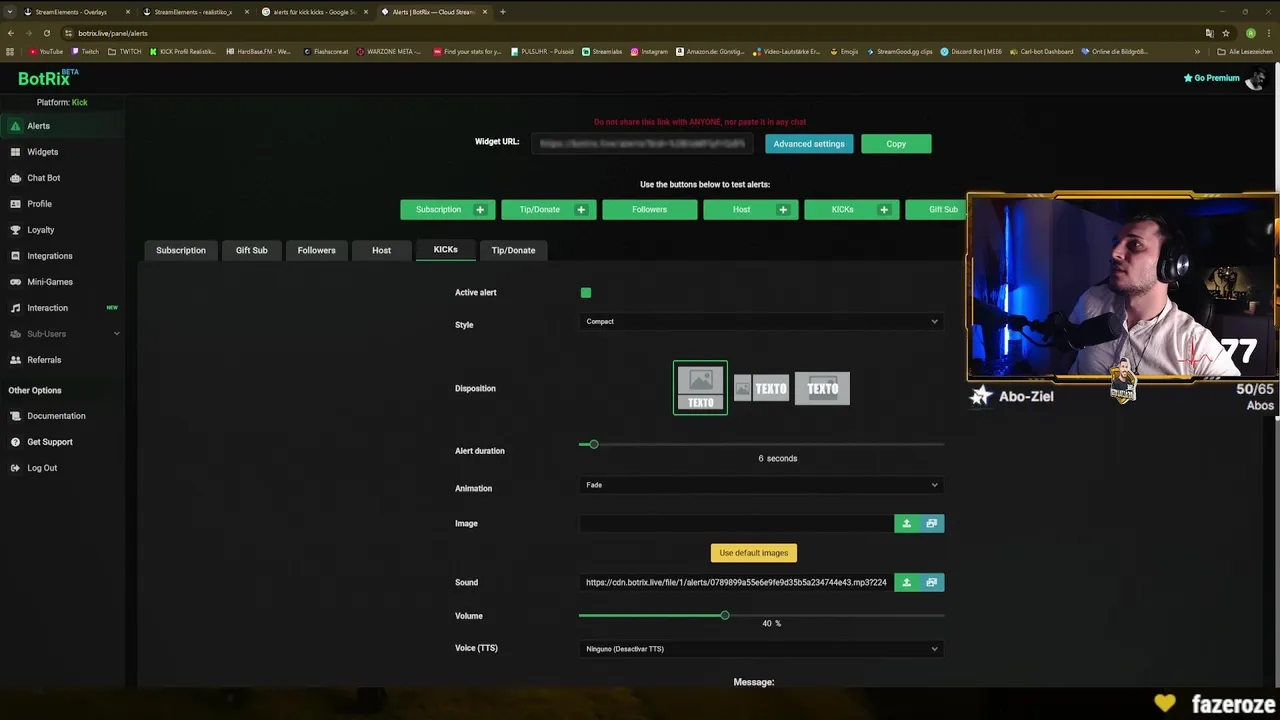Click plus icon beside KICKs test button
The width and height of the screenshot is (1280, 720).
pyautogui.click(x=884, y=210)
